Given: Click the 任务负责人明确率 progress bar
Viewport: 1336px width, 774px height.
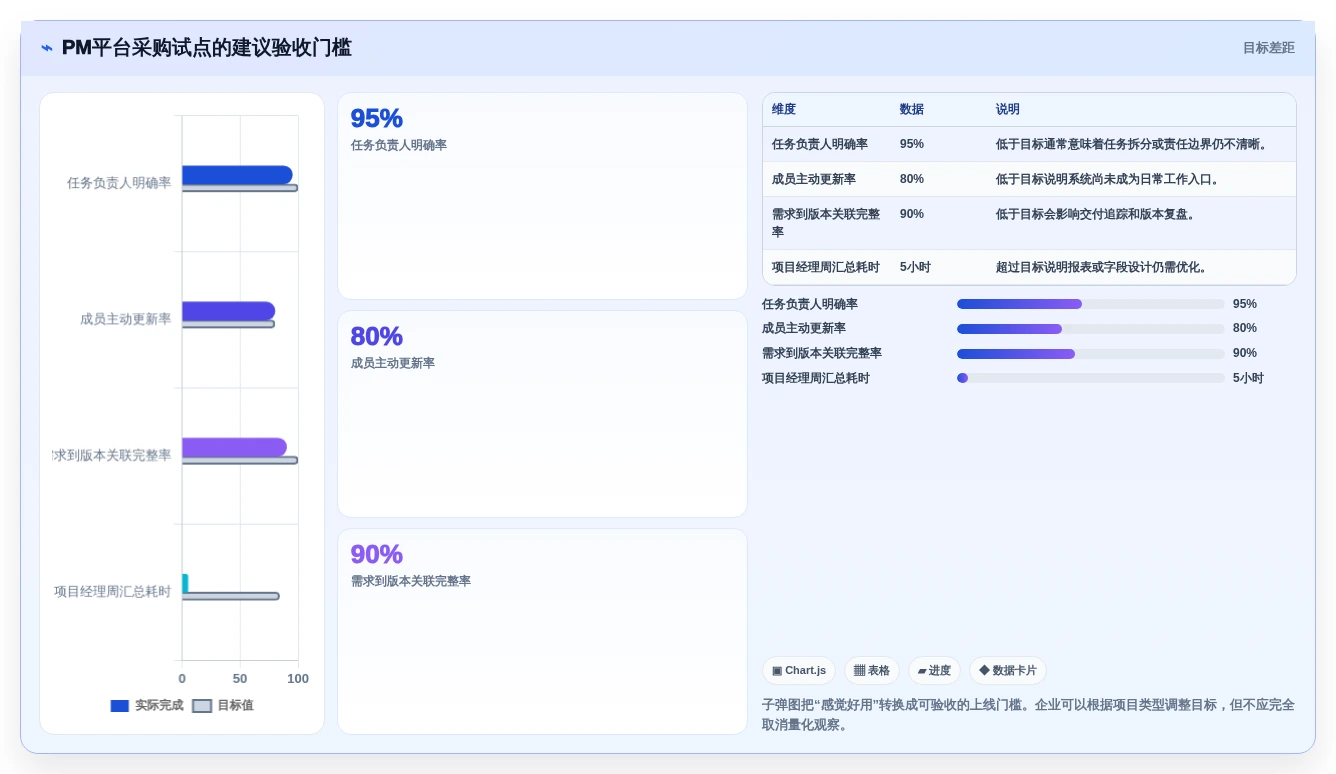Looking at the screenshot, I should (x=1091, y=304).
